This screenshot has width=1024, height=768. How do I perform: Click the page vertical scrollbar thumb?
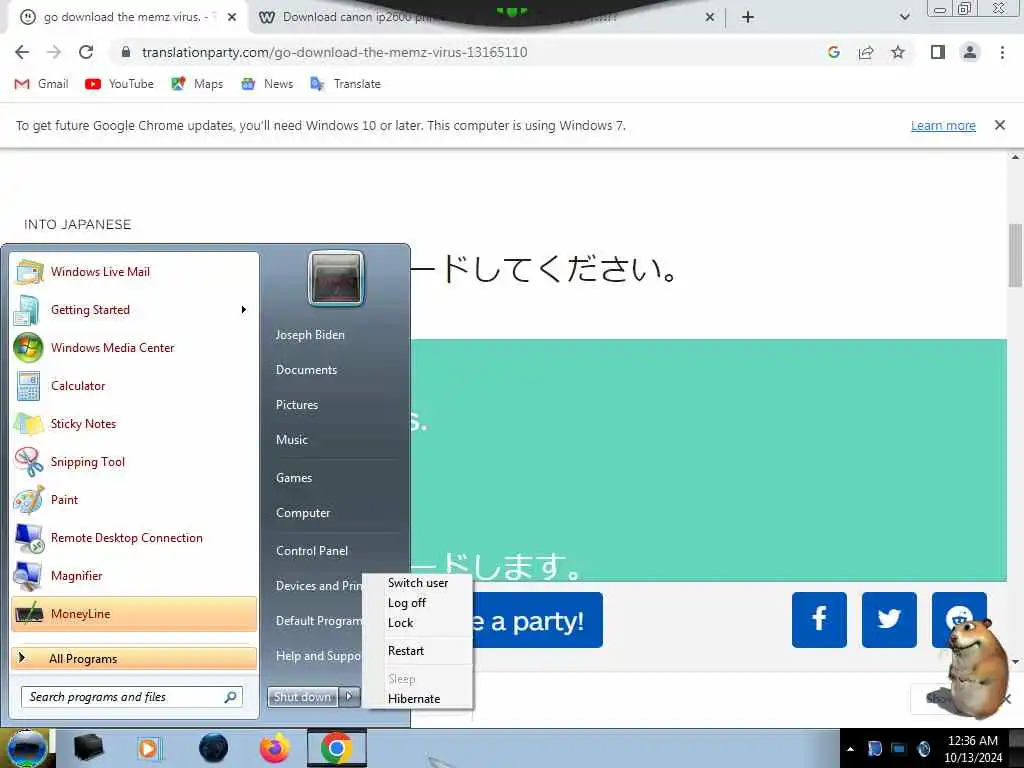1015,255
